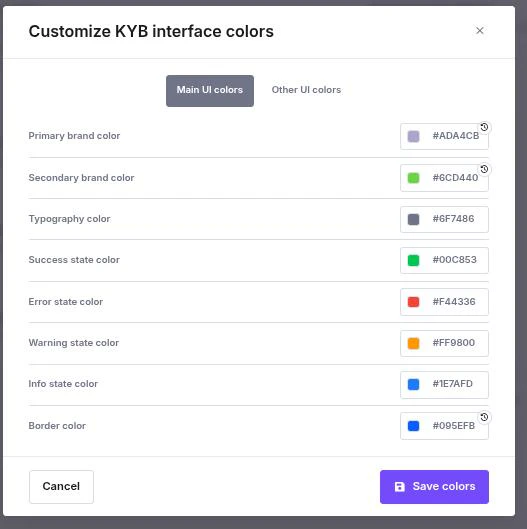
Task: Open the Info state blue swatch
Action: (x=413, y=385)
